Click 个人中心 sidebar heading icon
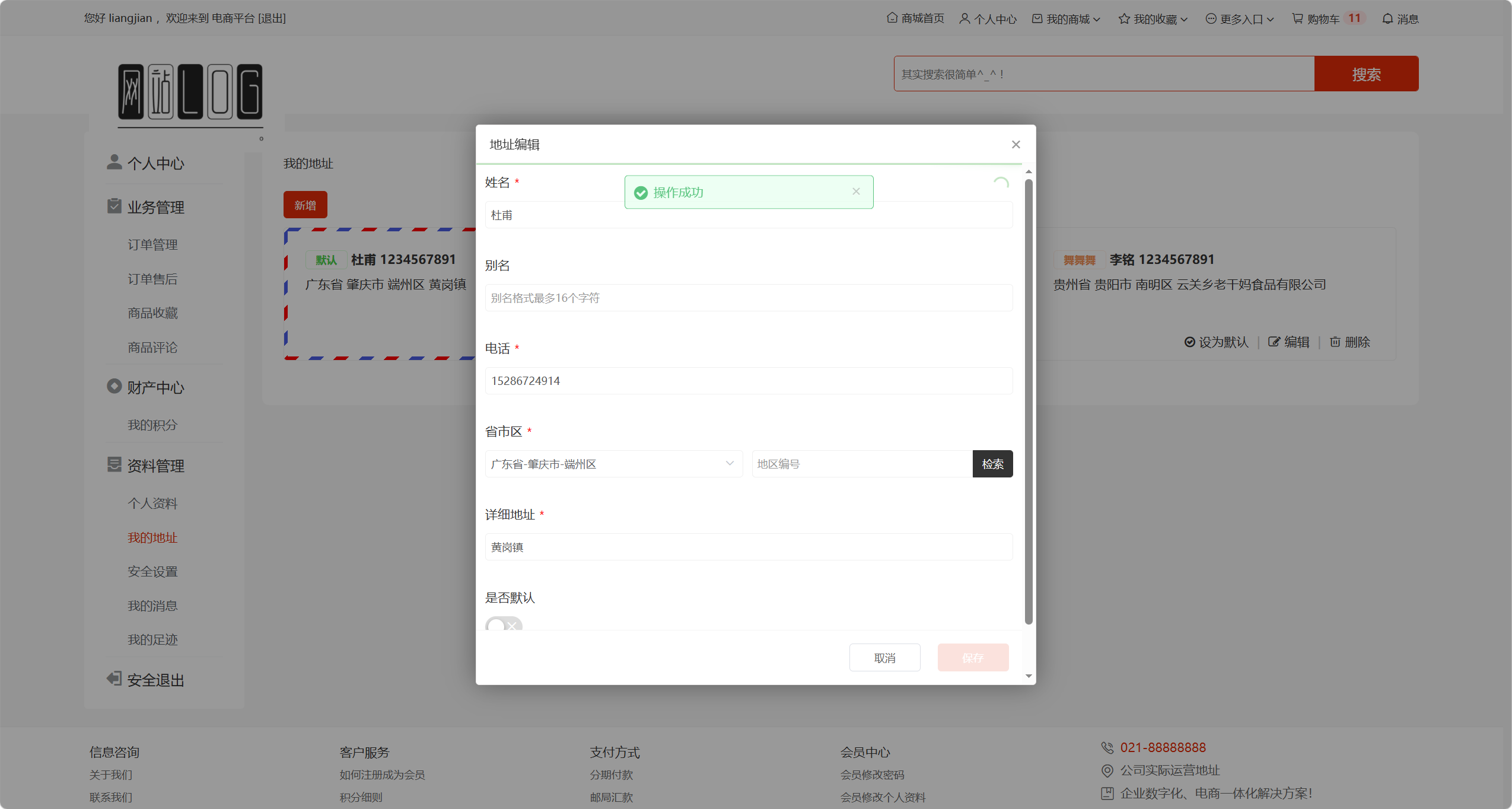This screenshot has width=1512, height=809. (114, 162)
